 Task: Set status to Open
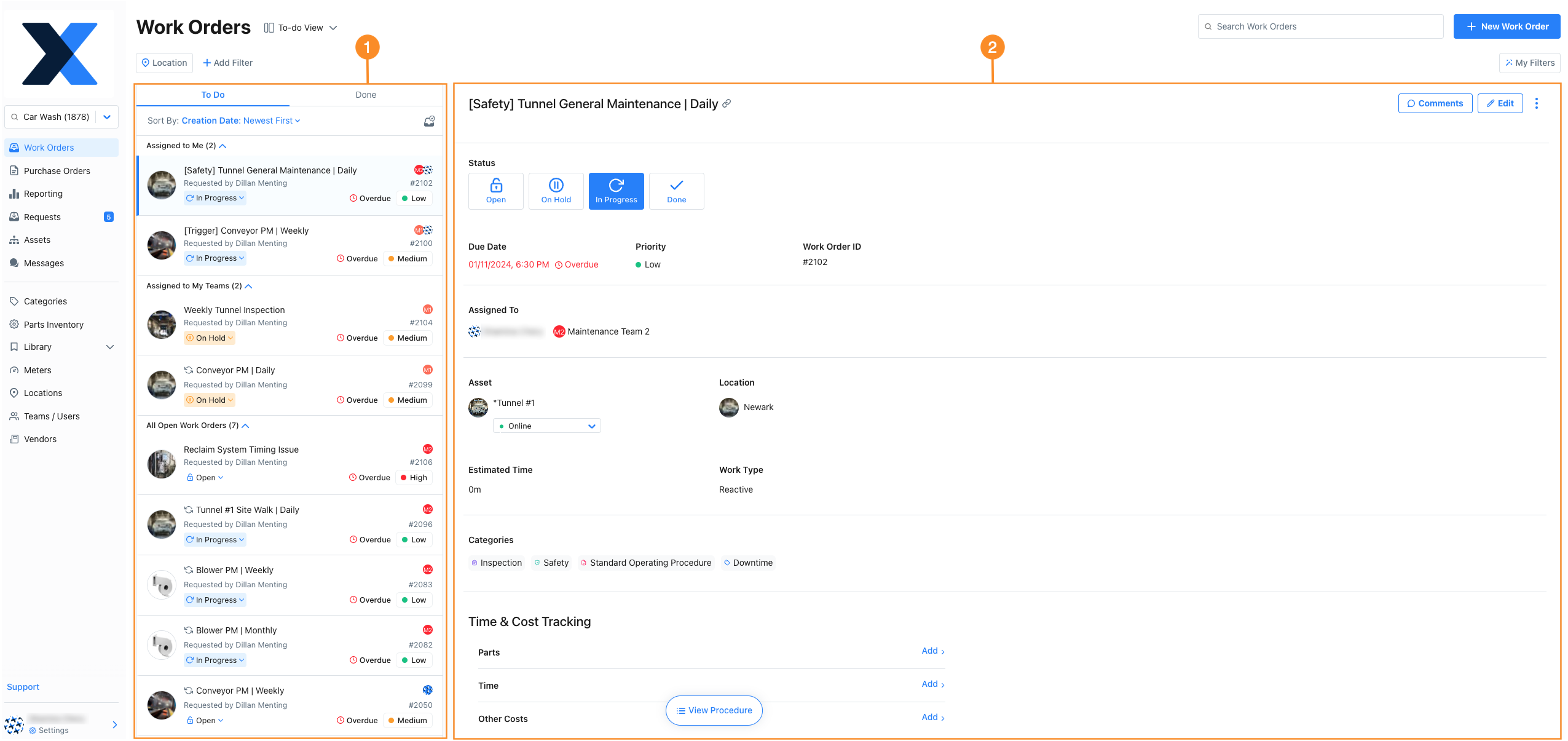pos(496,191)
